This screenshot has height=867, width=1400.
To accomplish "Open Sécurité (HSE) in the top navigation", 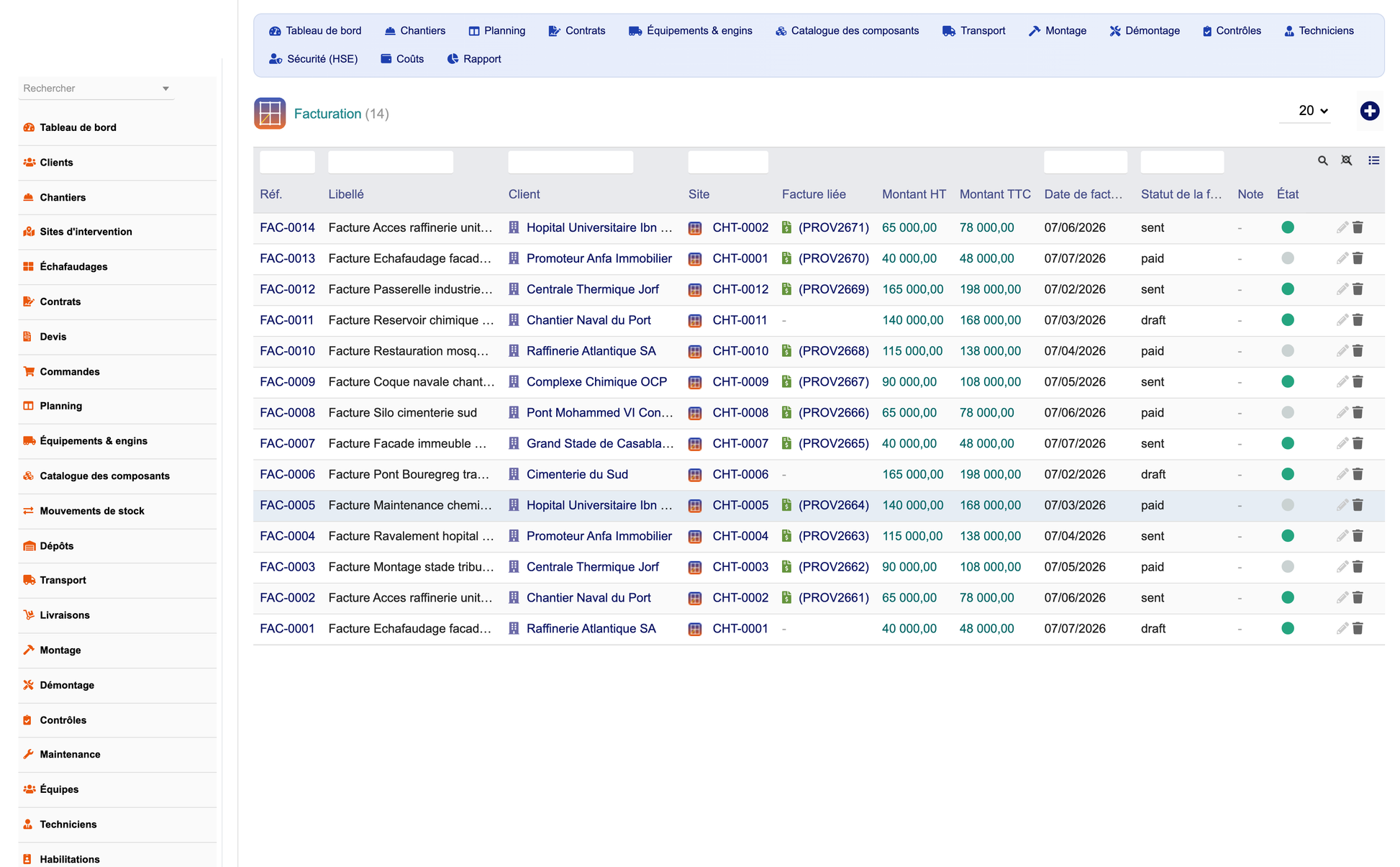I will (x=313, y=59).
